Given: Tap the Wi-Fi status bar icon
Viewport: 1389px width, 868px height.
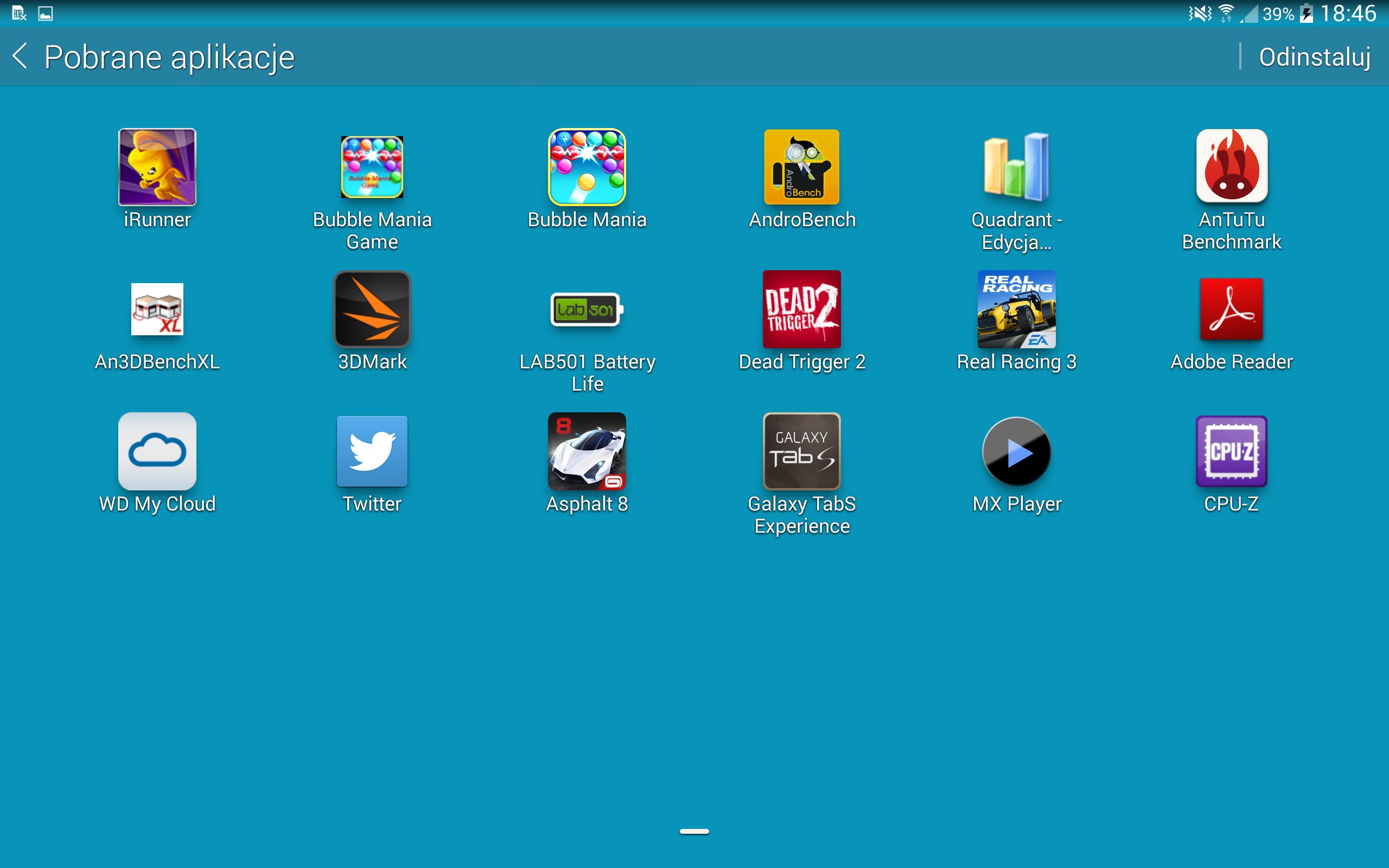Looking at the screenshot, I should 1226,13.
